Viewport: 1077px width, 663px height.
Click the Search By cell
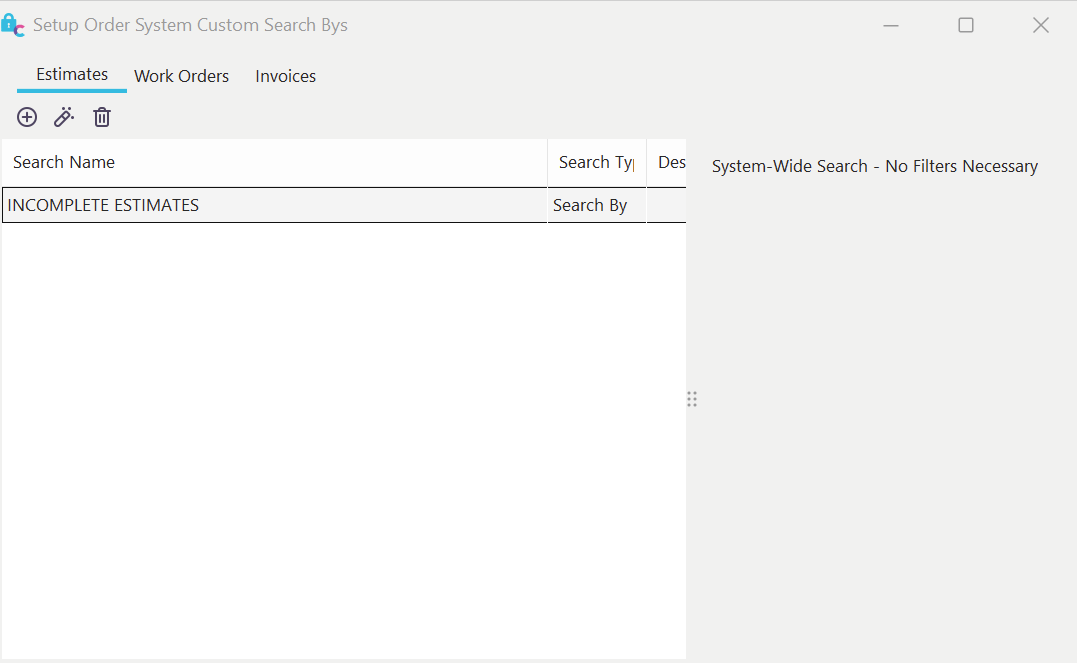[590, 205]
